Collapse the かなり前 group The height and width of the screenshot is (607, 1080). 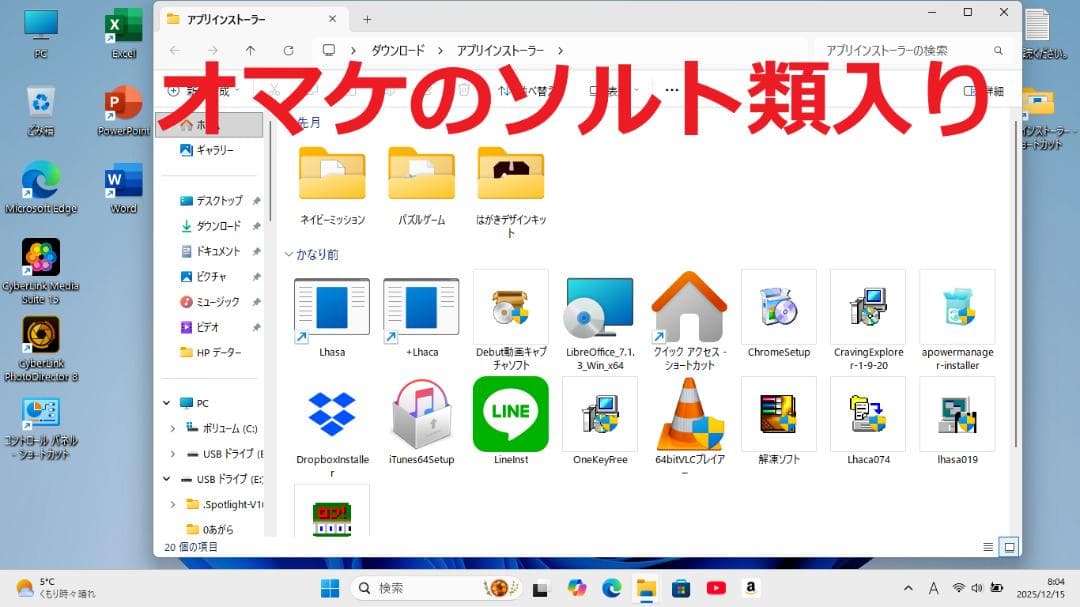pos(289,254)
